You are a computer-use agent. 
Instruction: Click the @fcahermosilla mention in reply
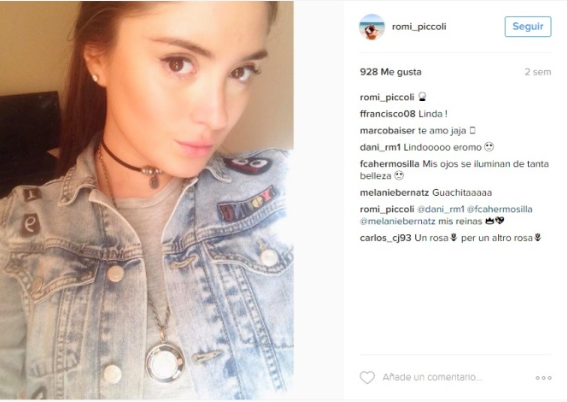500,209
